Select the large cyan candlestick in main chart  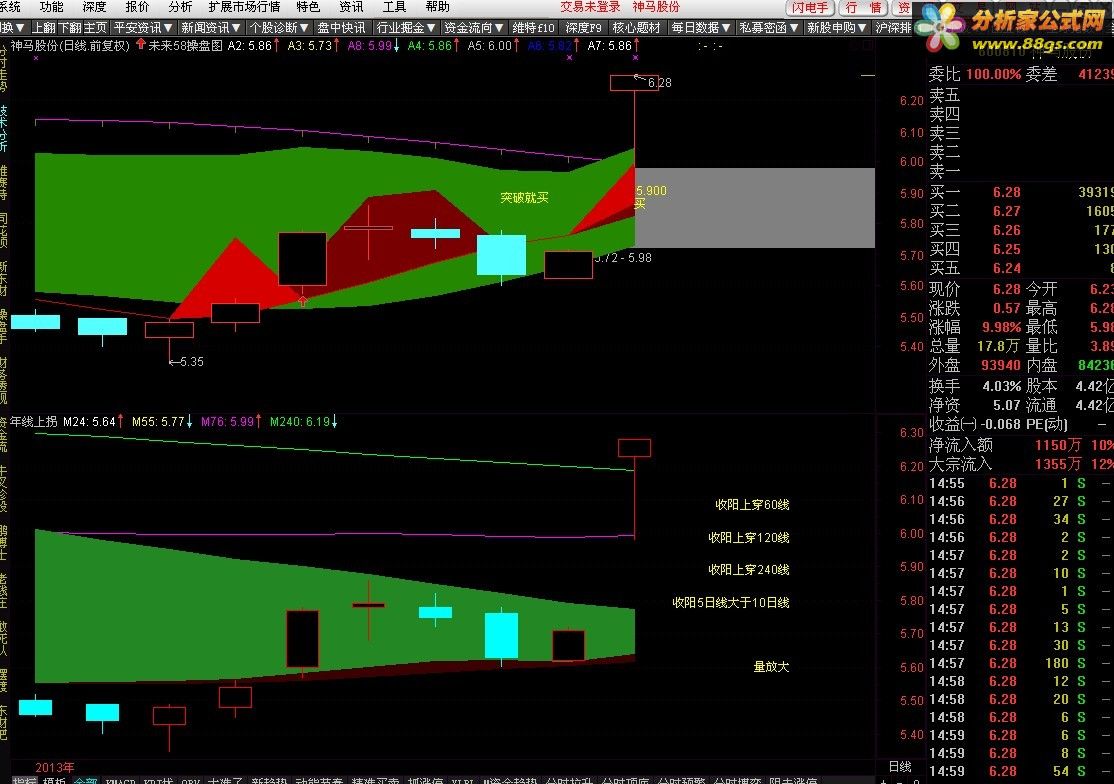pyautogui.click(x=501, y=254)
